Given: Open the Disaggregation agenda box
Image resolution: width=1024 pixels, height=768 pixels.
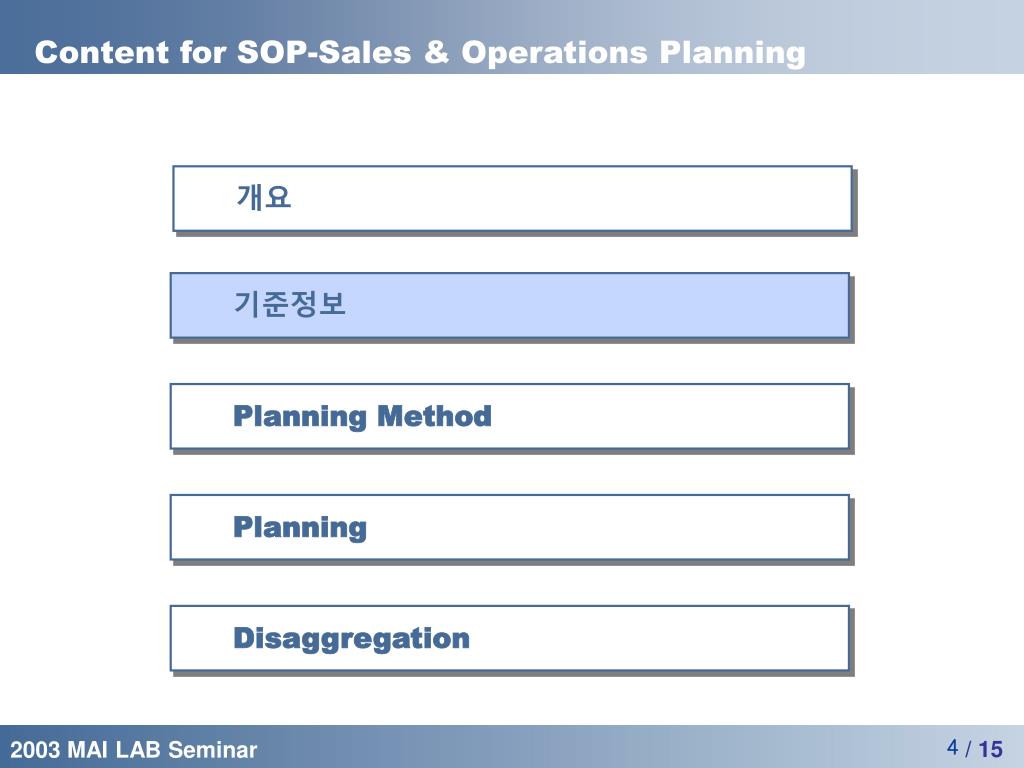Looking at the screenshot, I should [x=509, y=639].
